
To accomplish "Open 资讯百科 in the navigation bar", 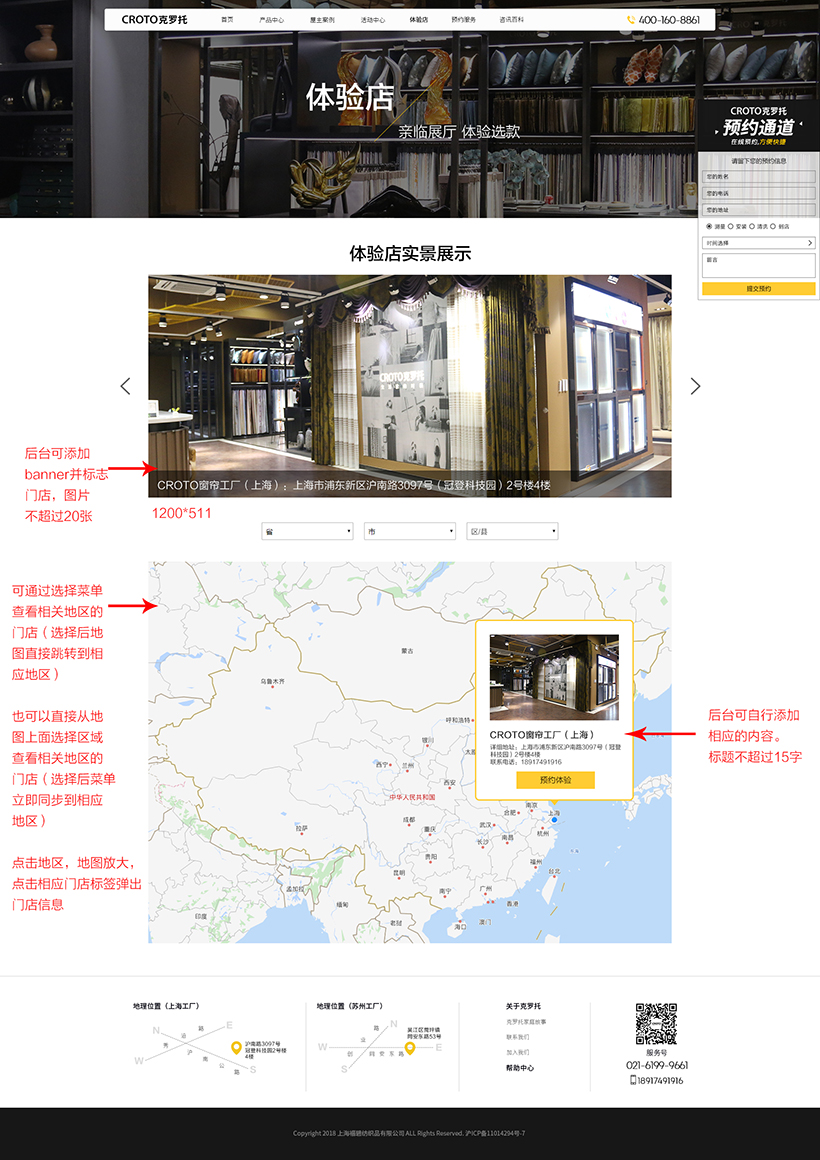I will click(x=511, y=20).
